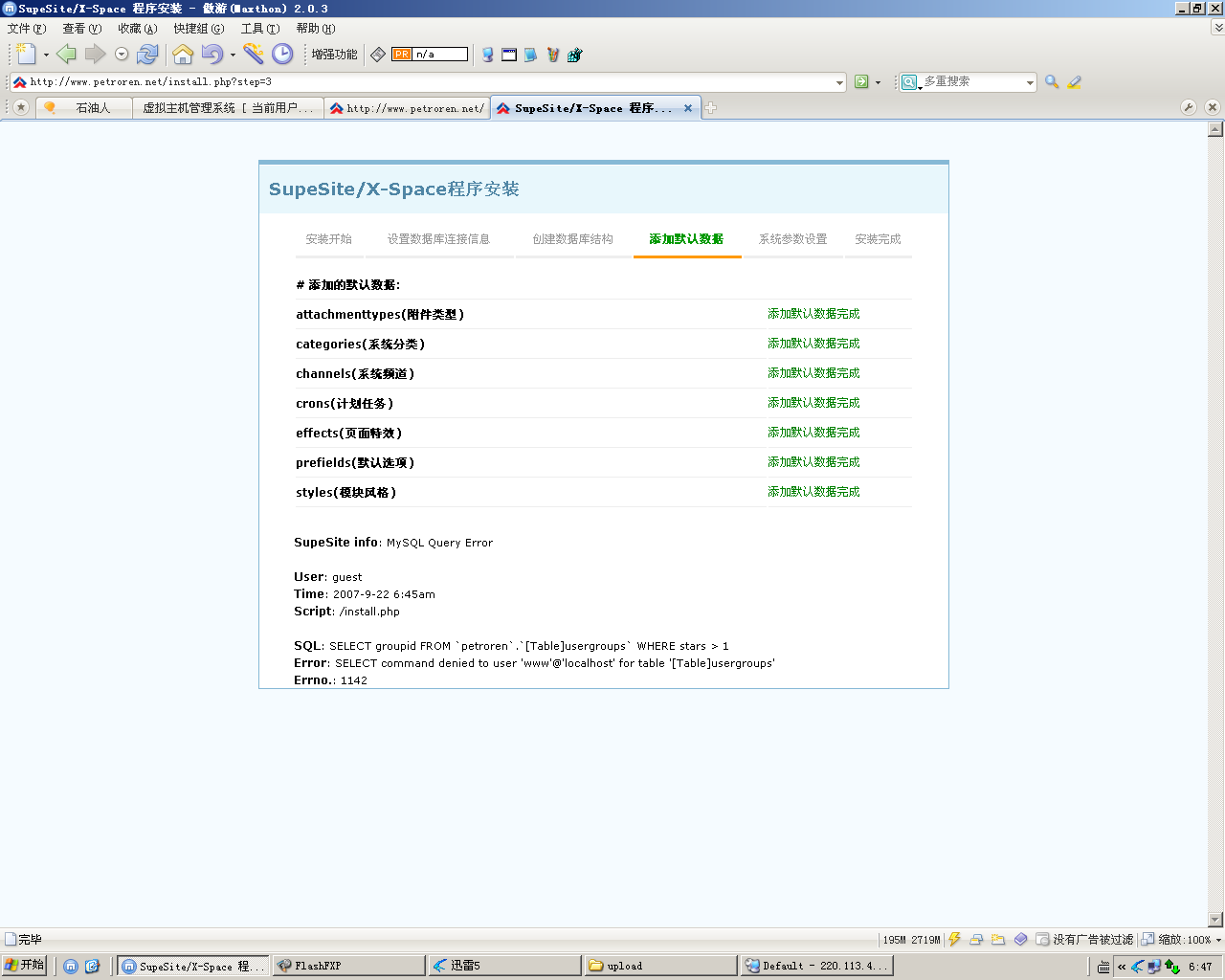Click the diamond icon left of PR
This screenshot has height=980, width=1225.
[x=378, y=55]
